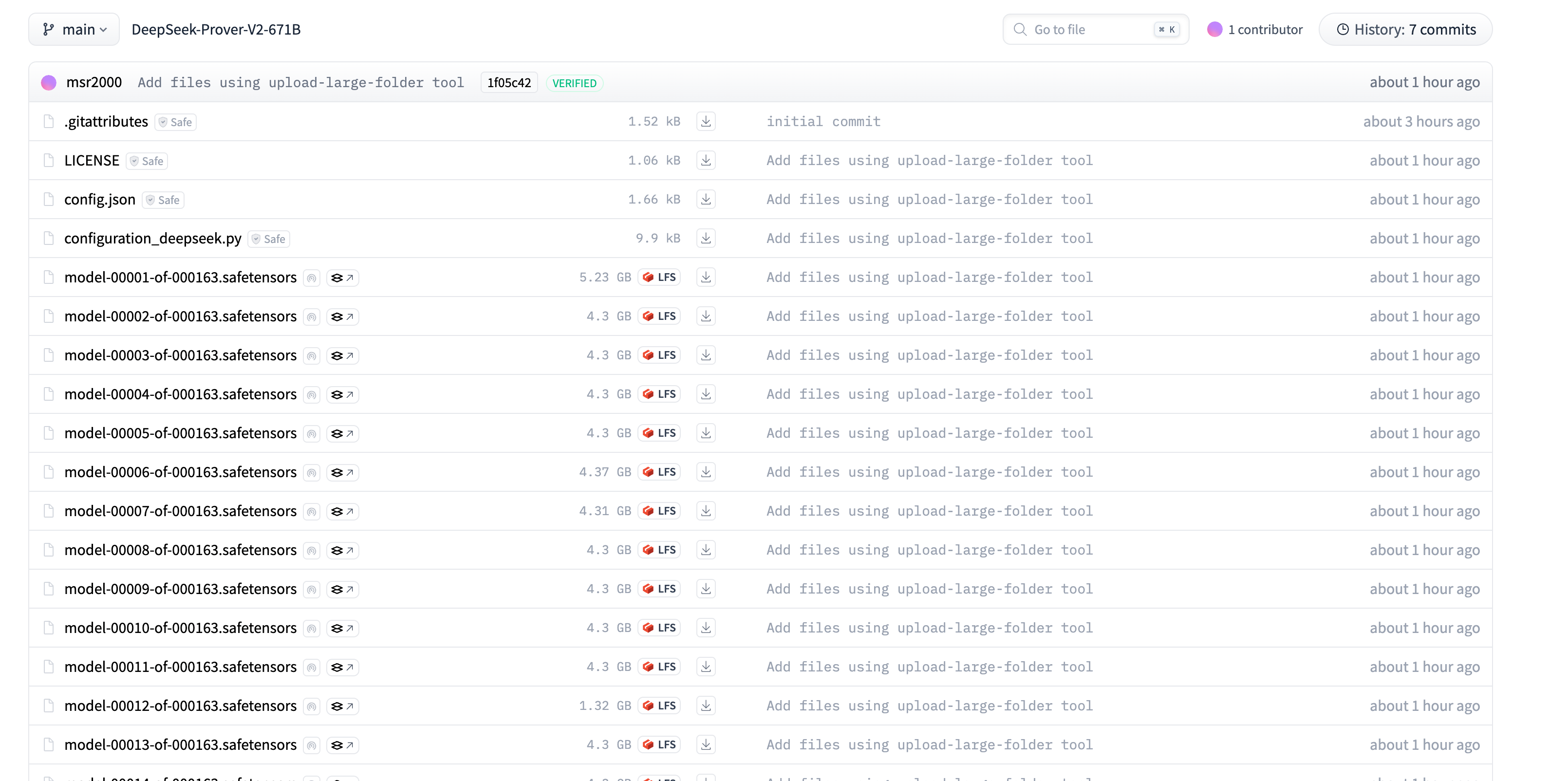Download model-00007-of-000163.safetensors
1568x781 pixels.
706,511
